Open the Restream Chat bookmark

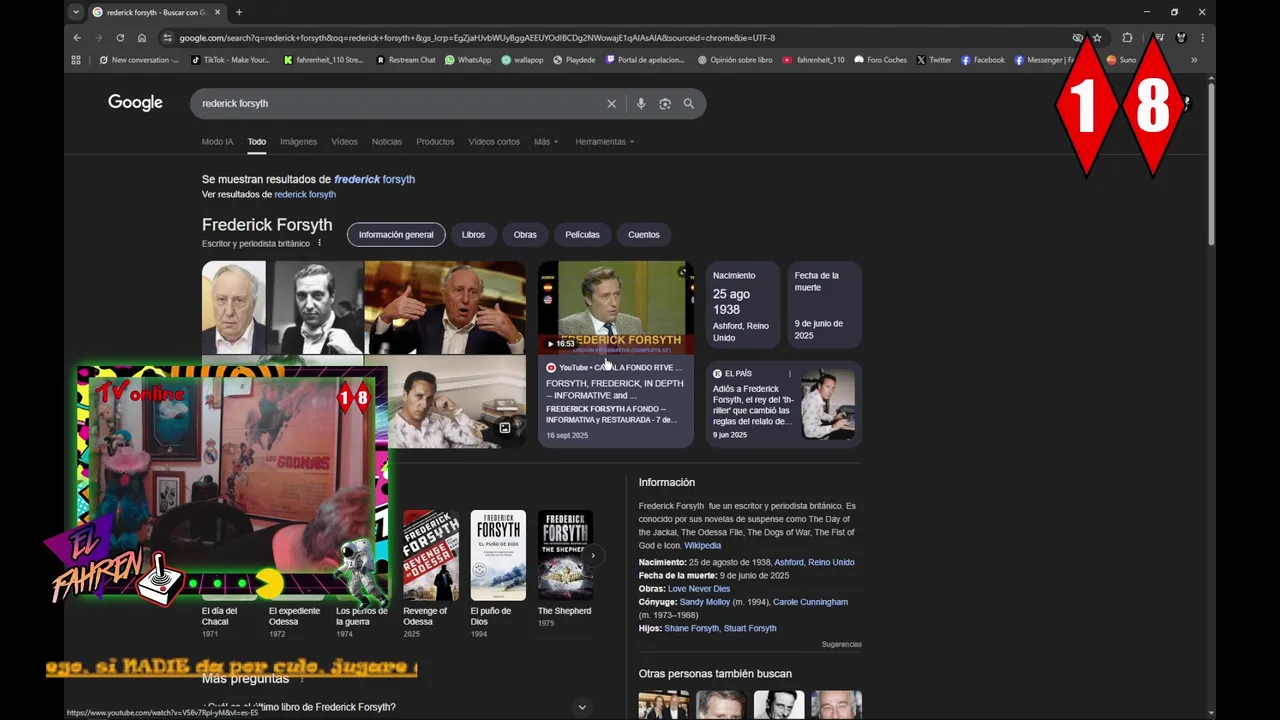pyautogui.click(x=406, y=60)
